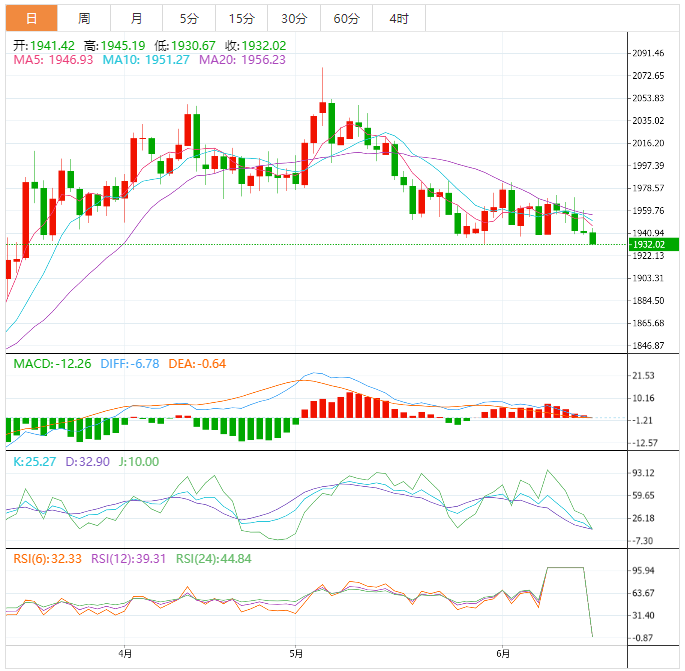The image size is (685, 671).
Task: Click the DEA value label
Action: tap(199, 363)
